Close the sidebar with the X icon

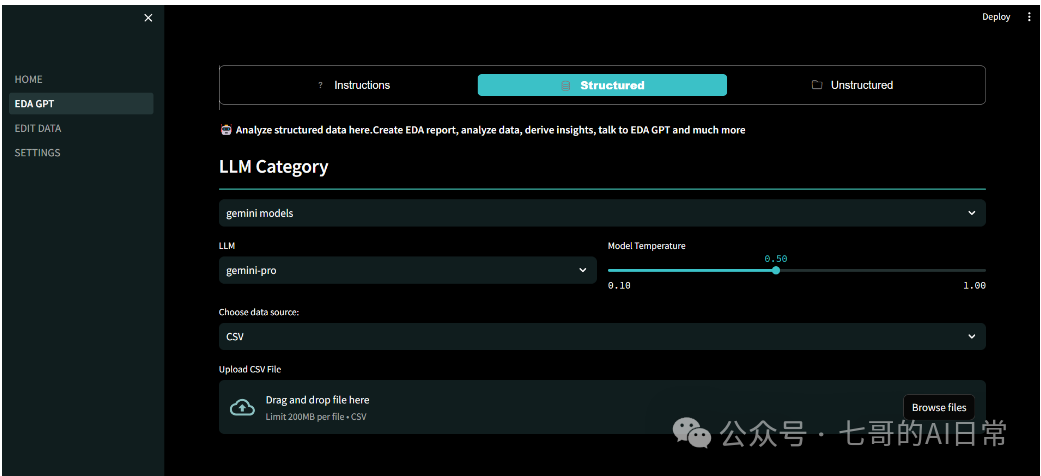[148, 18]
